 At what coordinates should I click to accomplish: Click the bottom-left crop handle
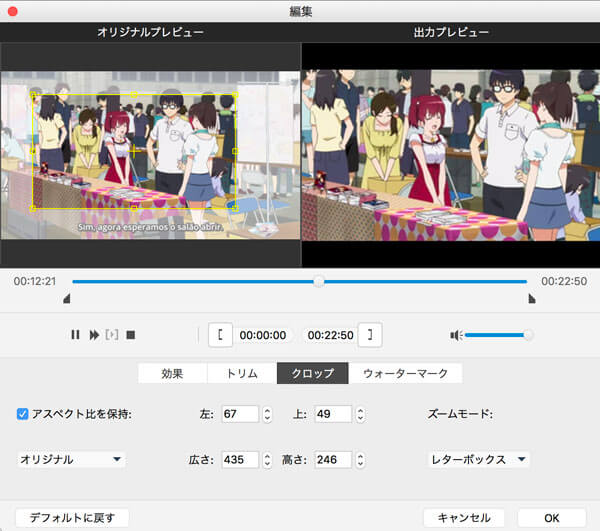click(x=33, y=208)
